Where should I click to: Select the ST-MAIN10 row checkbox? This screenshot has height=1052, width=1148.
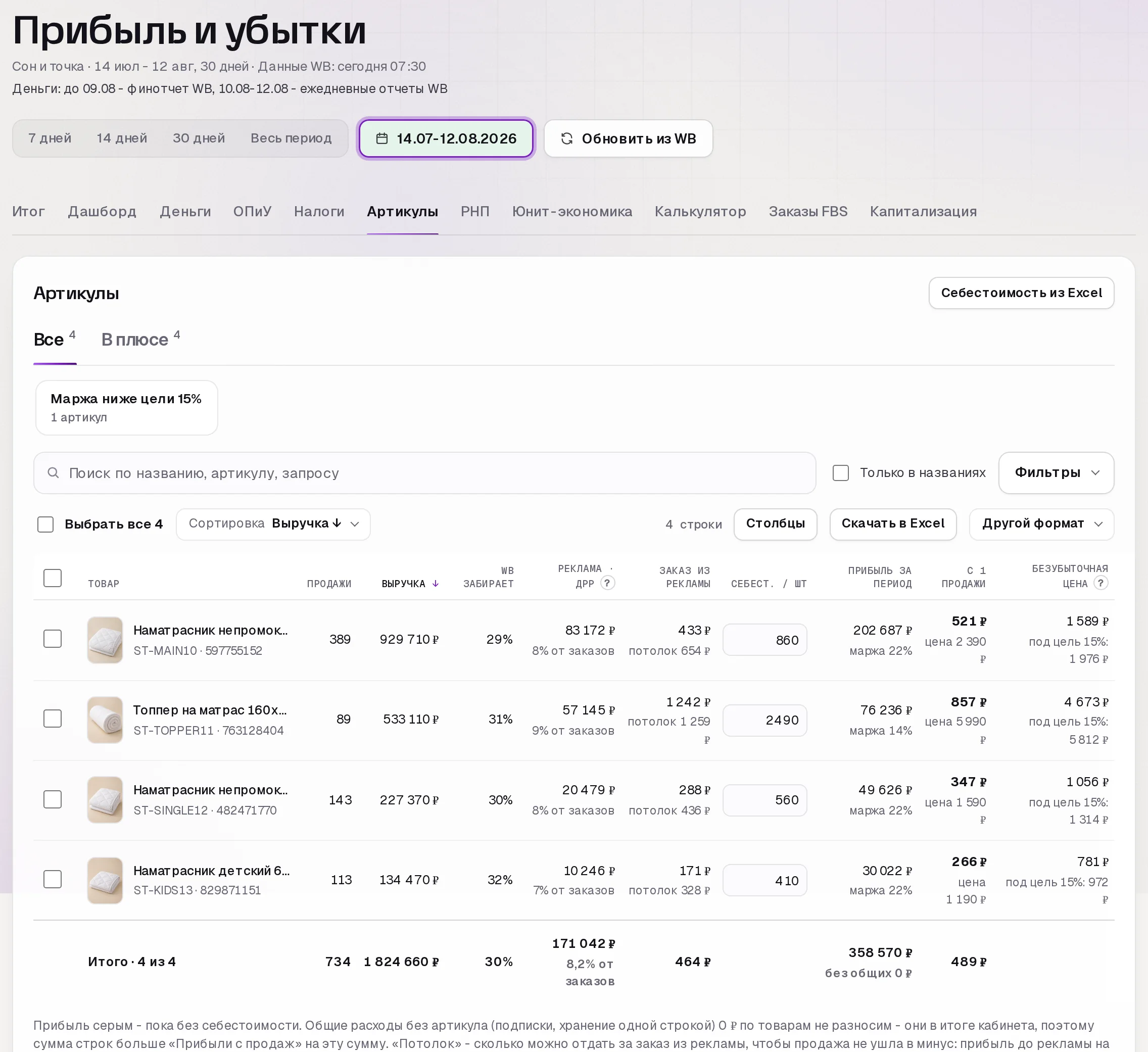coord(53,639)
